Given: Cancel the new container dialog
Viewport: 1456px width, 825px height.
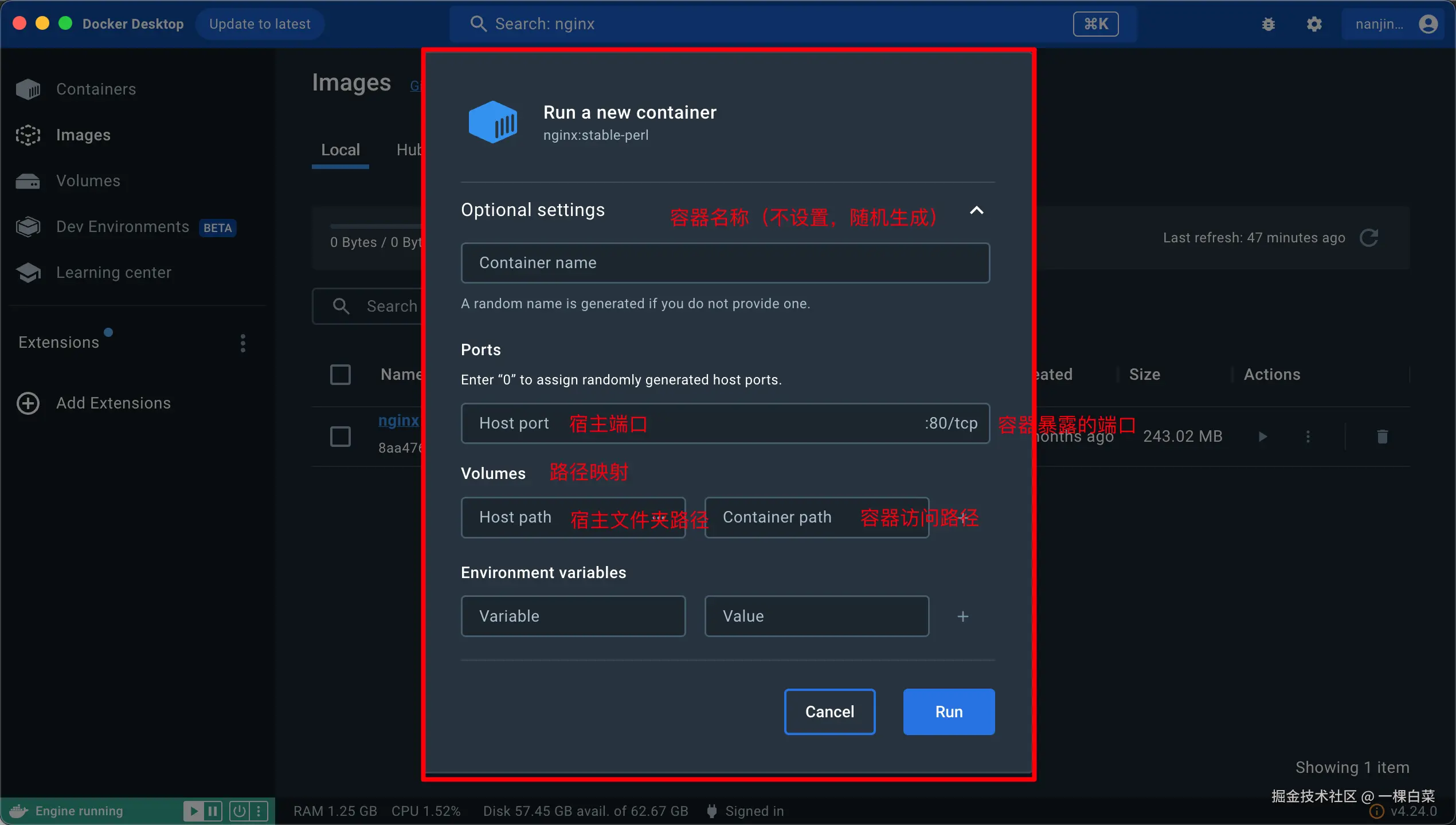Looking at the screenshot, I should (x=829, y=712).
